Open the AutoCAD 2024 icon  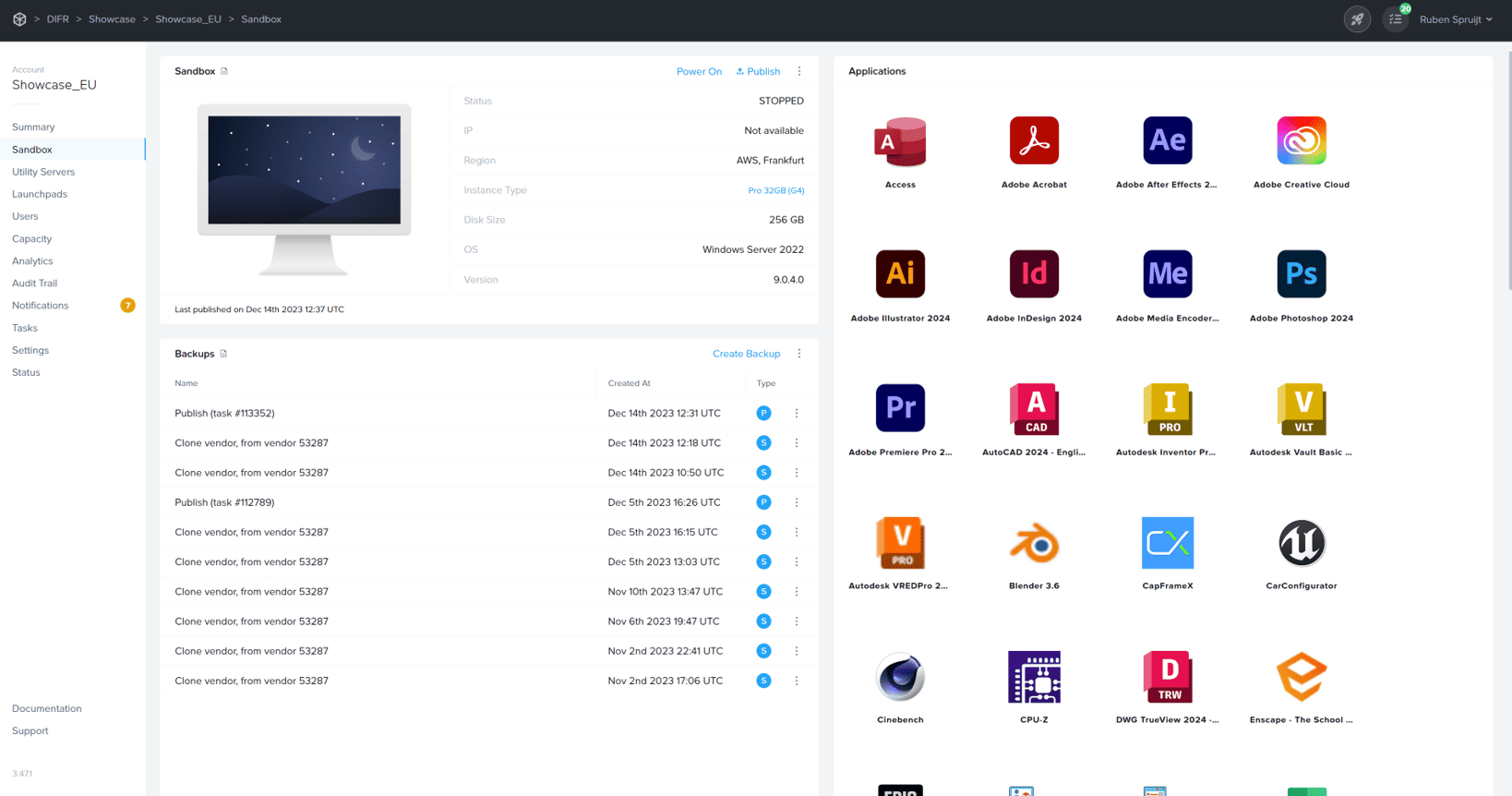click(x=1034, y=408)
